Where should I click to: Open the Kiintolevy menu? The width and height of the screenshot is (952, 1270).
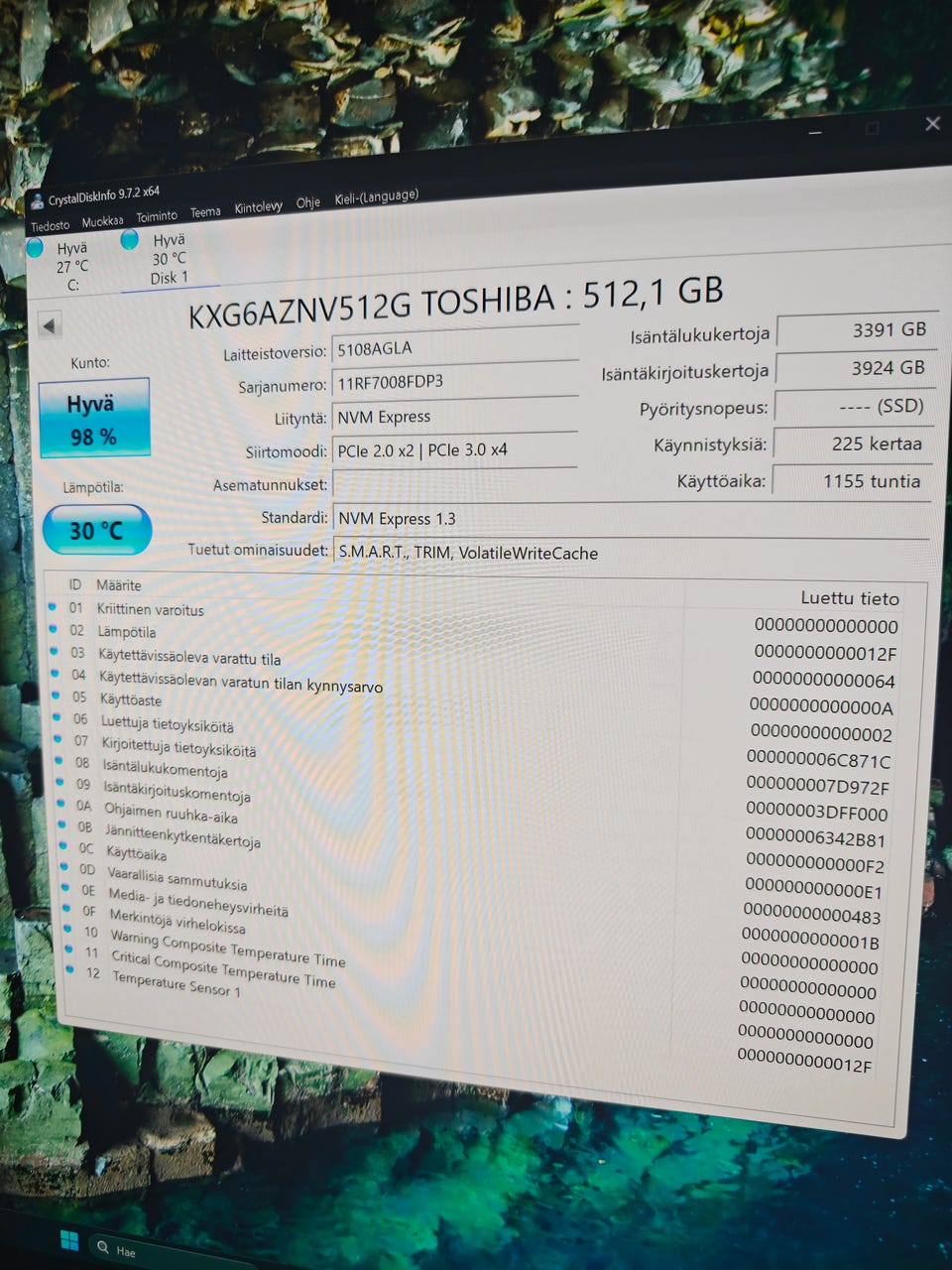click(258, 207)
